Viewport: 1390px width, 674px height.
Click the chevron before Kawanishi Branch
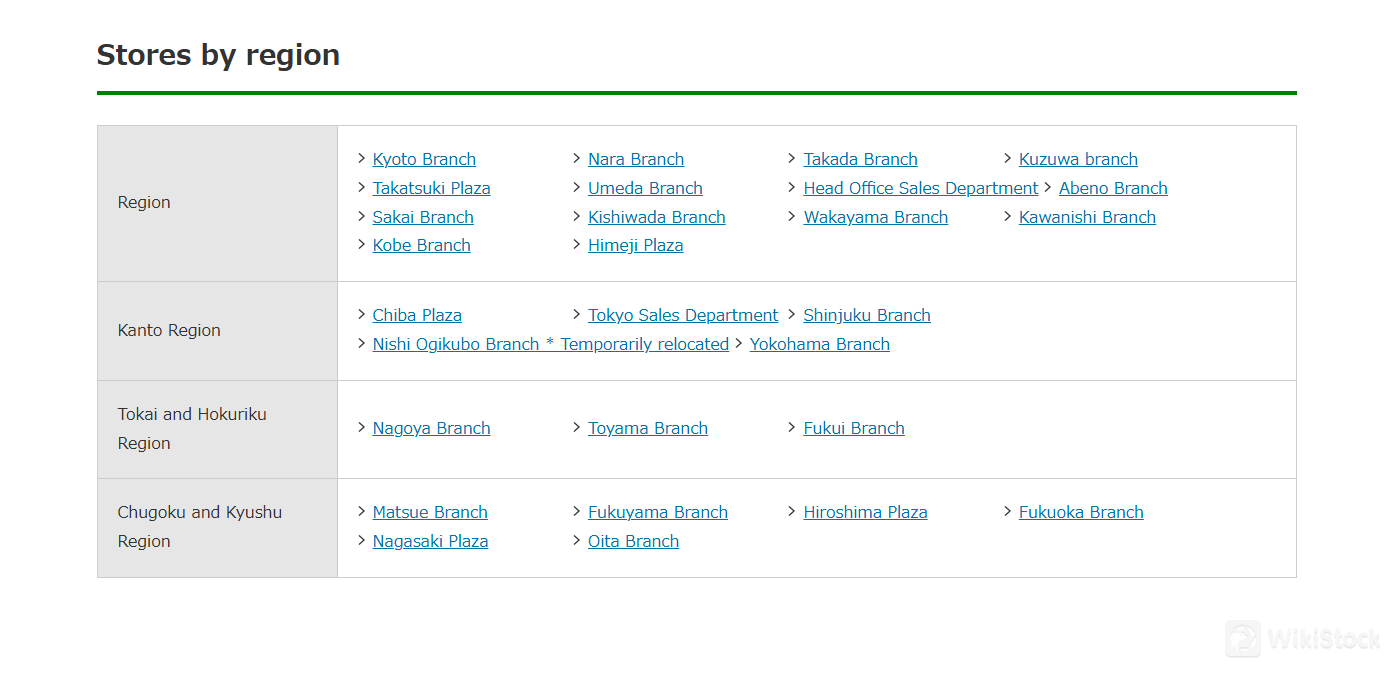[x=1008, y=216]
